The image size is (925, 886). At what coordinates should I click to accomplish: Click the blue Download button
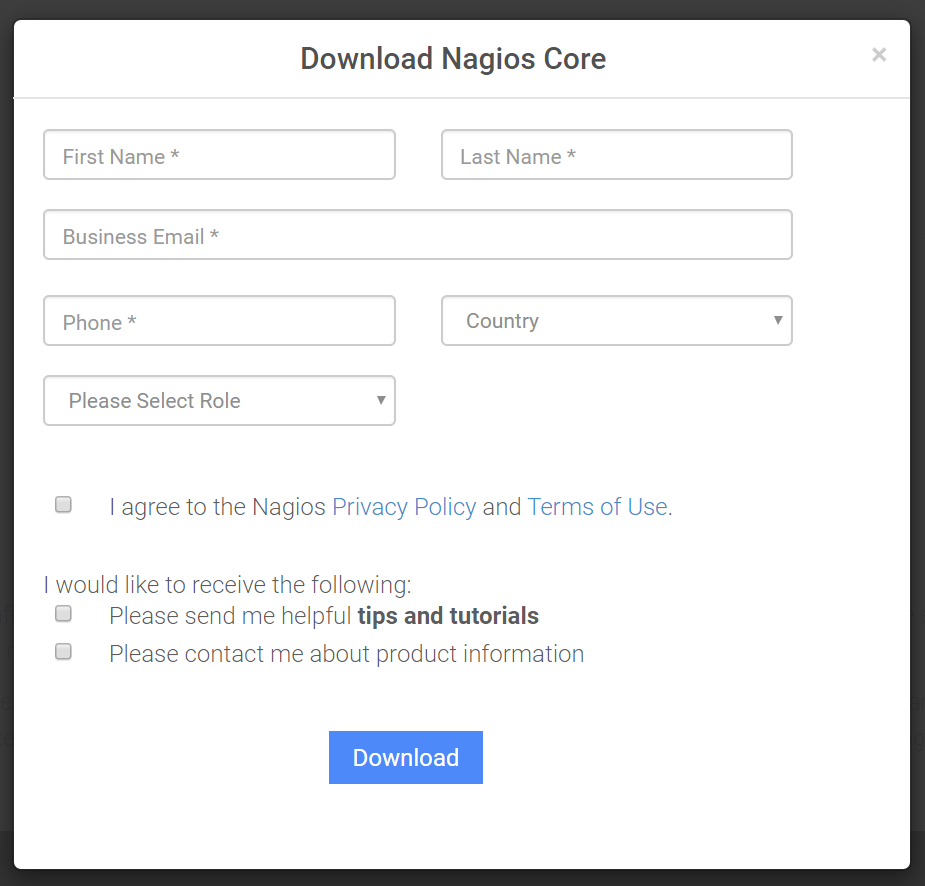pos(406,757)
